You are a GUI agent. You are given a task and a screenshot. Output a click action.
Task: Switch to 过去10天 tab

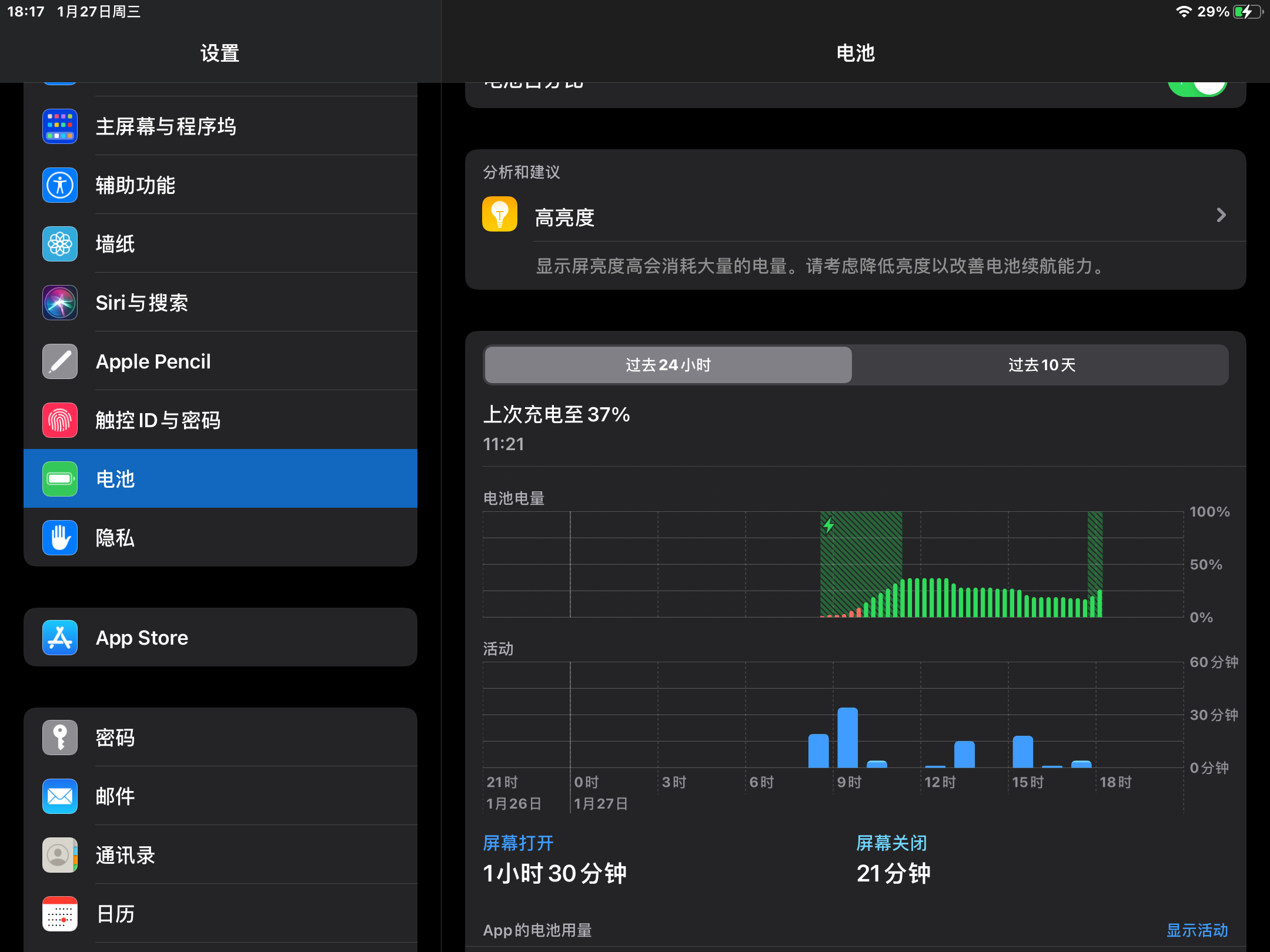[1041, 365]
